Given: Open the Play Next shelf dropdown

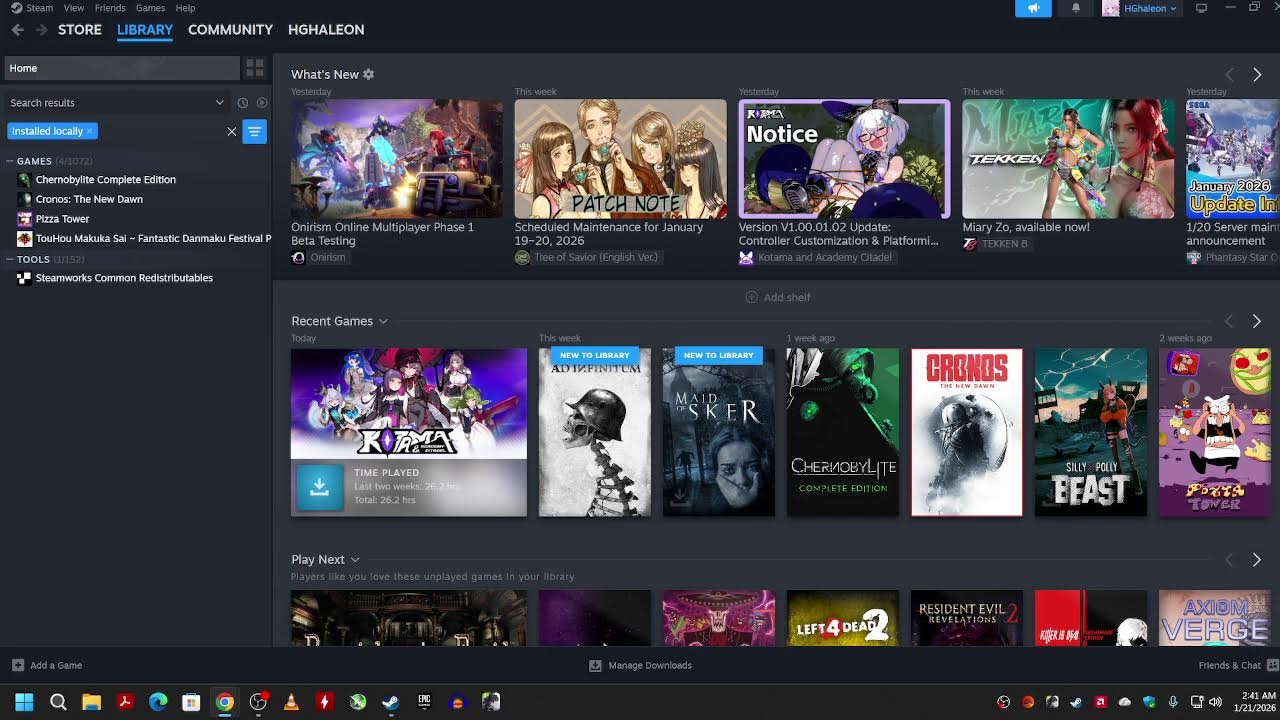Looking at the screenshot, I should click(x=355, y=560).
